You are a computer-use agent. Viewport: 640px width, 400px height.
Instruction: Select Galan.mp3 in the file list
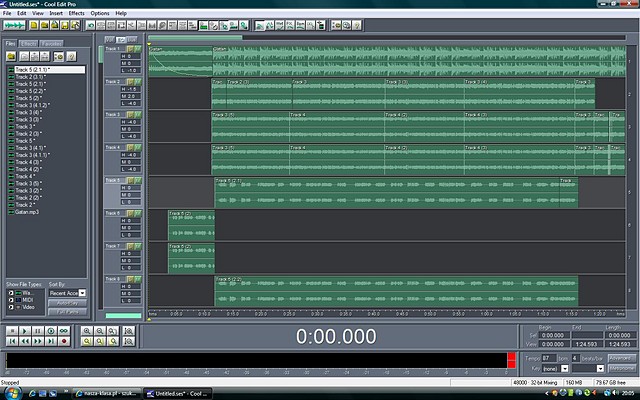27,212
